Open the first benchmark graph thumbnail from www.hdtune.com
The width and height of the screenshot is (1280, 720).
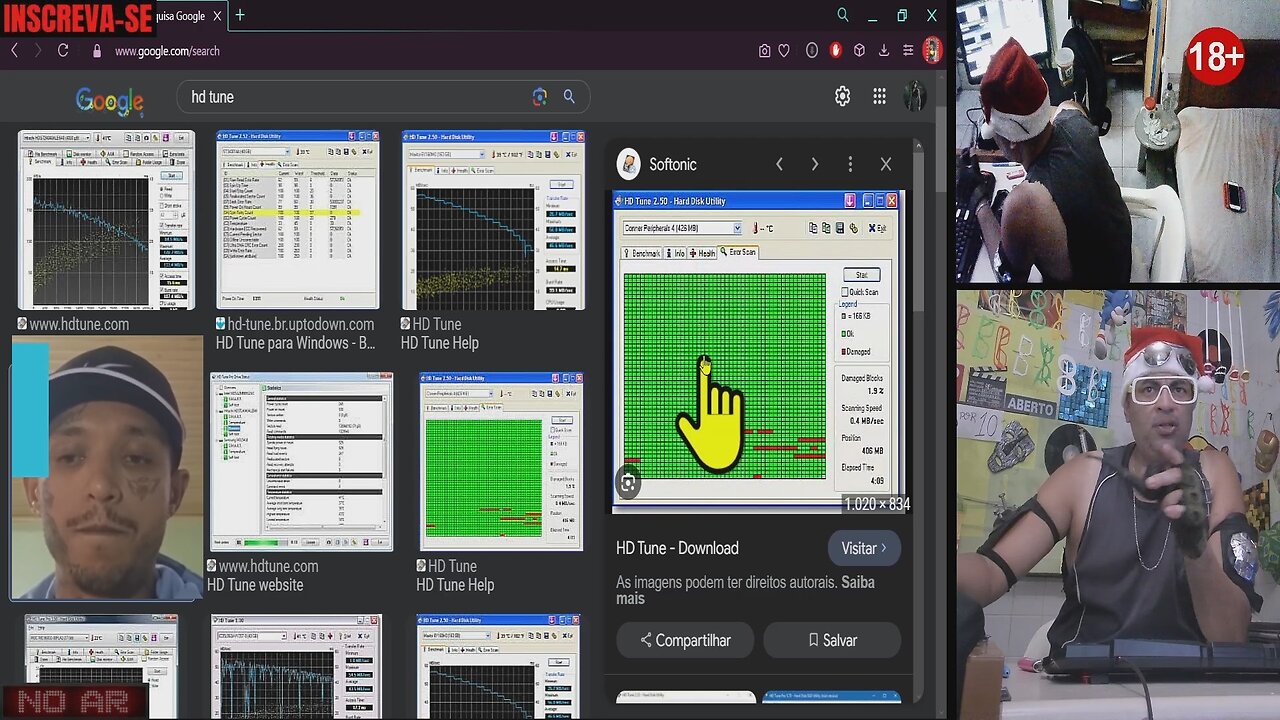point(106,220)
